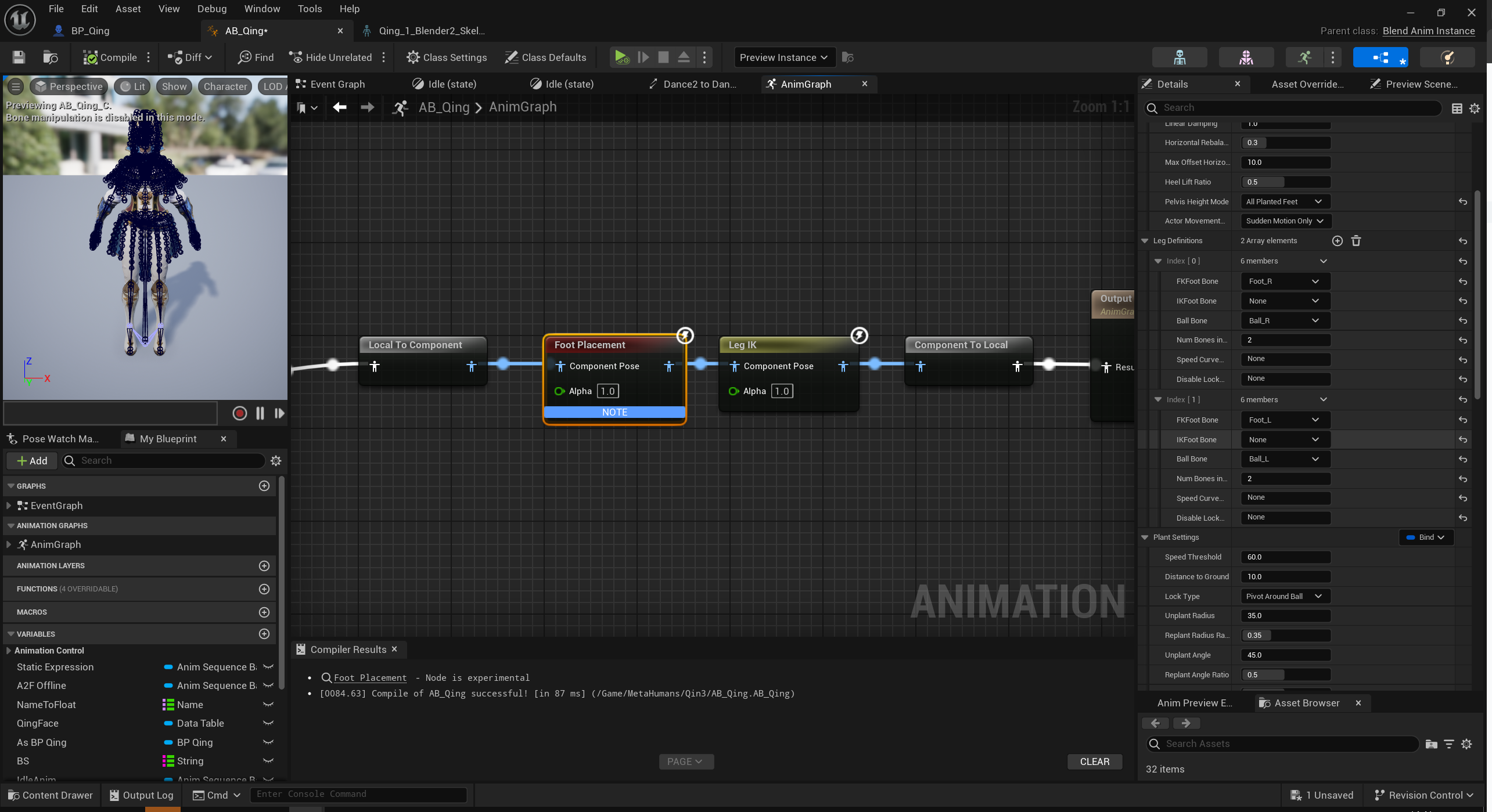The image size is (1492, 812).
Task: Open the Window menu
Action: point(261,9)
